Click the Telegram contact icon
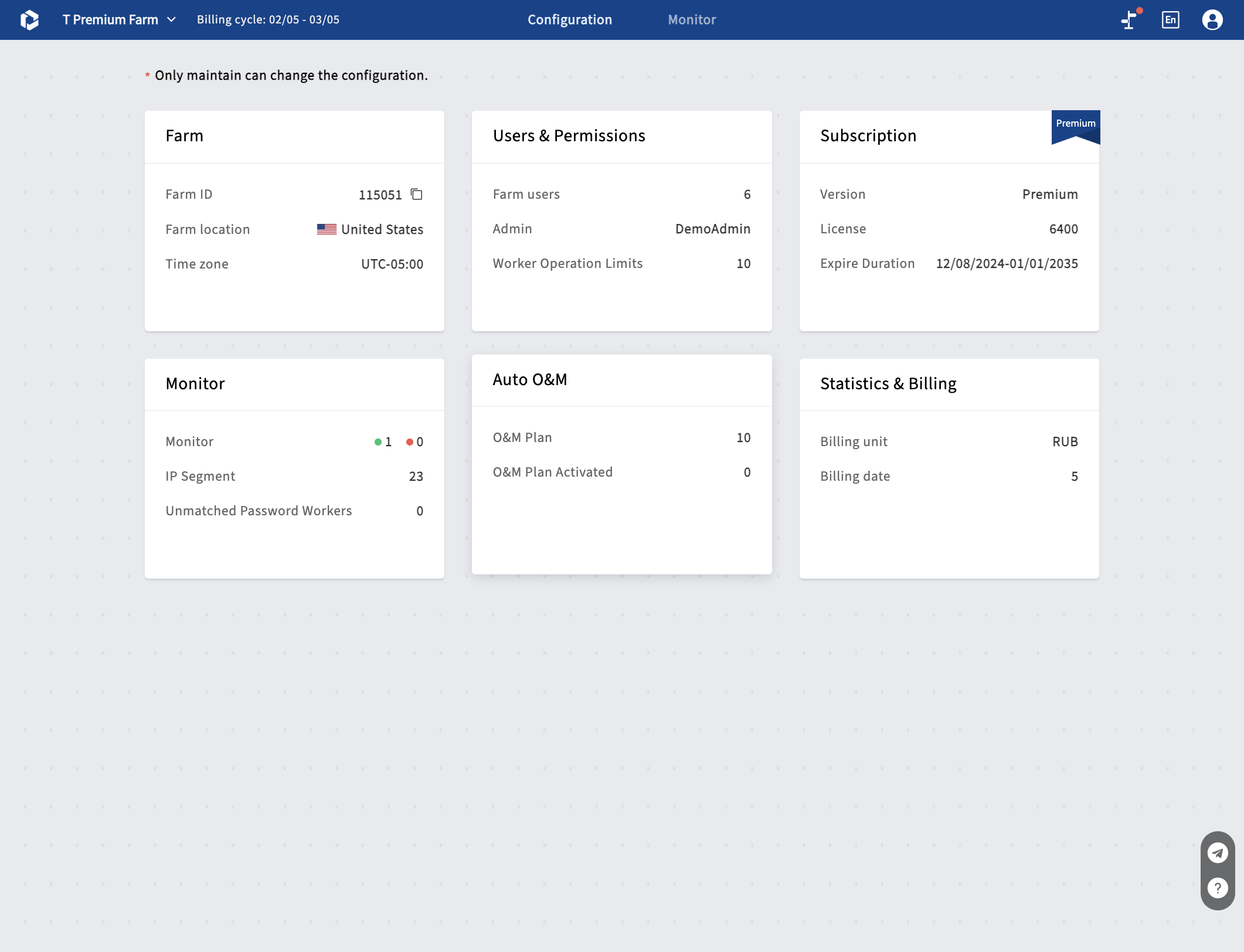The width and height of the screenshot is (1244, 952). pos(1218,853)
